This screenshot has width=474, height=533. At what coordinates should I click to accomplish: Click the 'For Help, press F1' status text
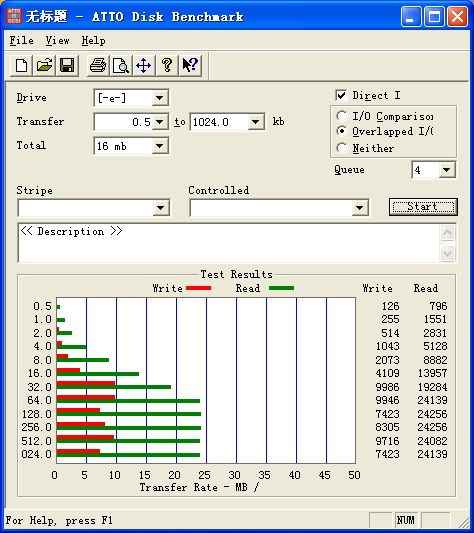tap(59, 520)
